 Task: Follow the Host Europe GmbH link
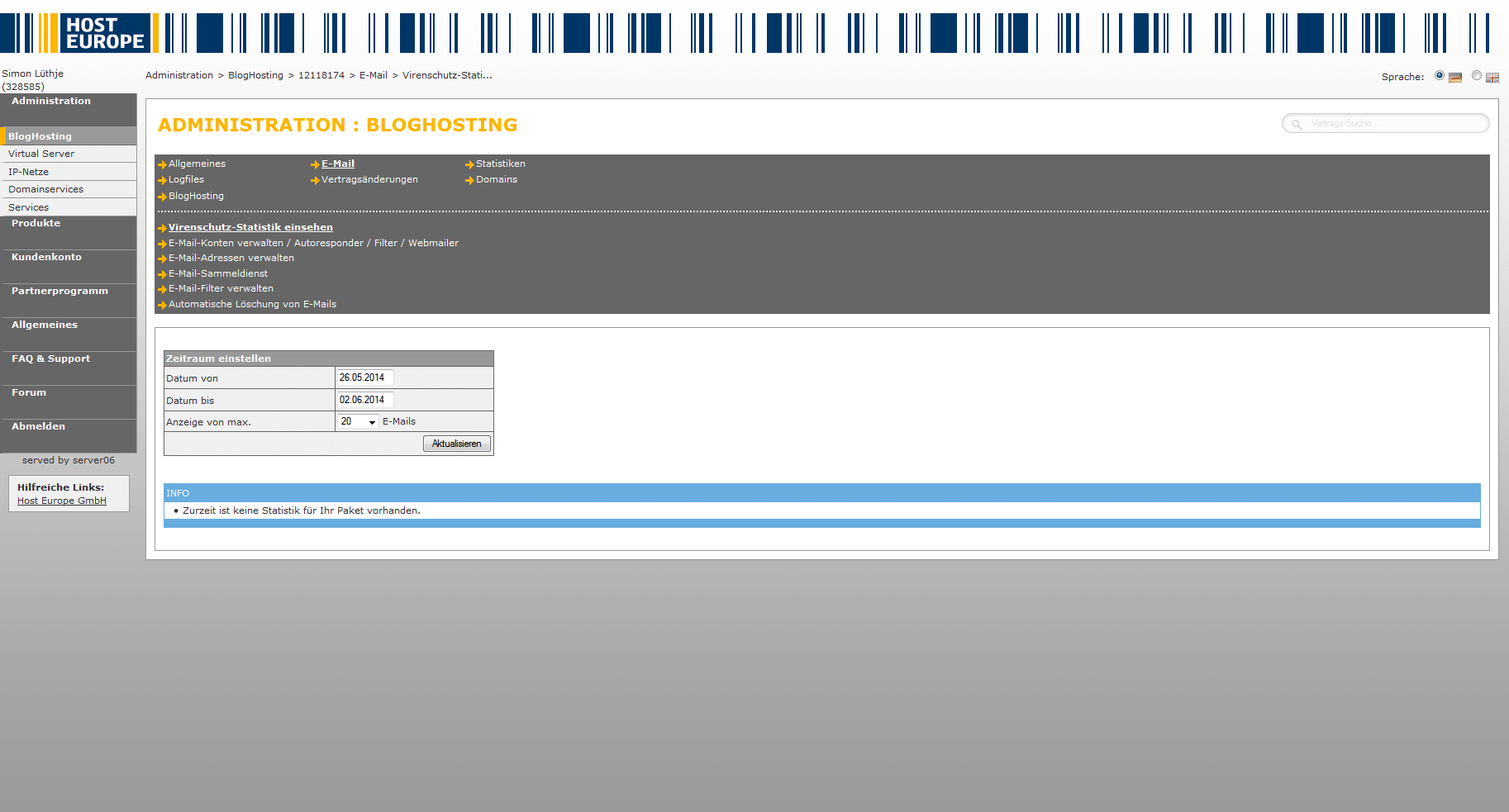[62, 501]
